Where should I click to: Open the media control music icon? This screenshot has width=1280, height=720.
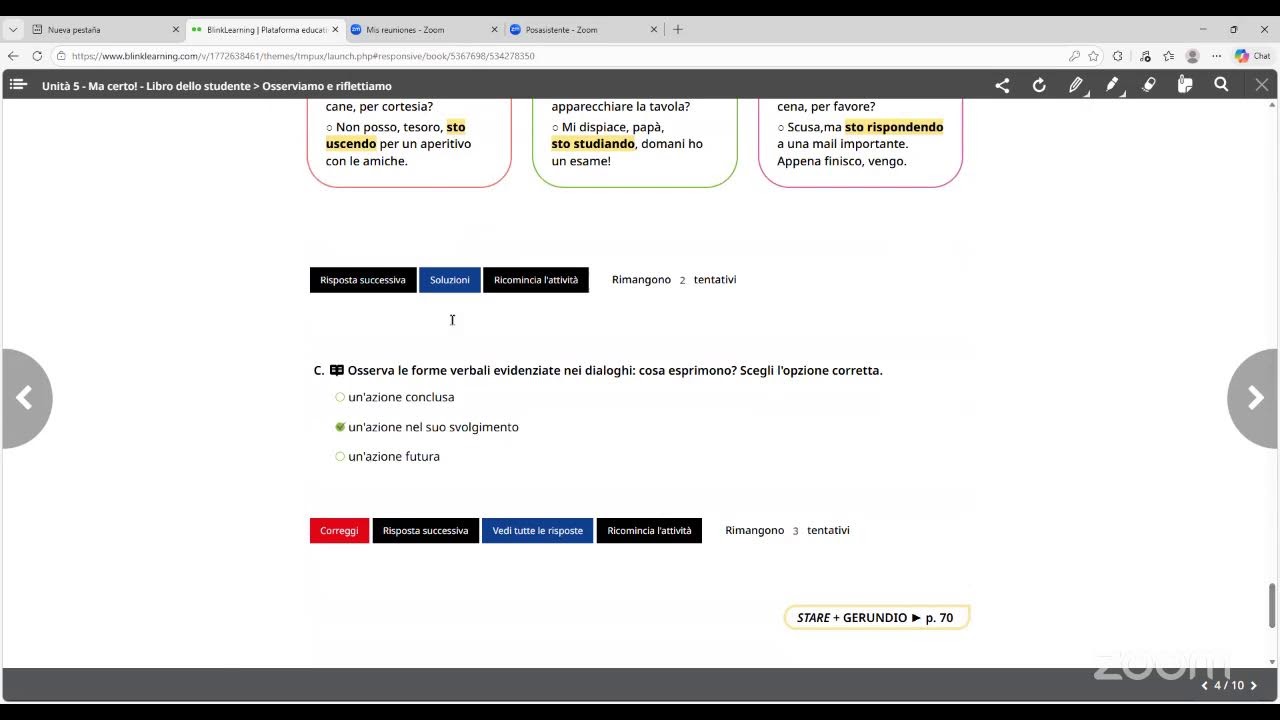(x=1145, y=56)
